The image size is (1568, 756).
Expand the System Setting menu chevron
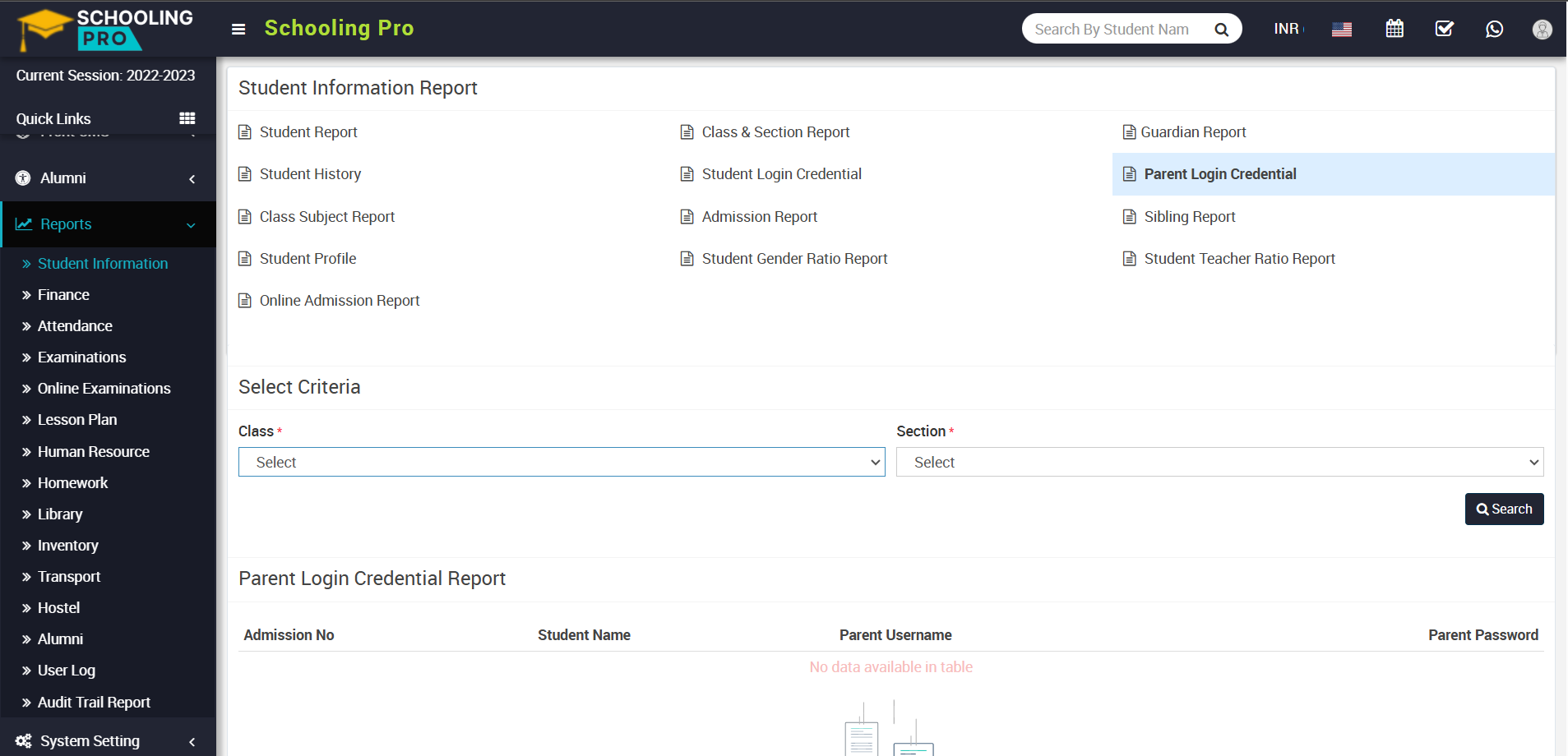[x=192, y=741]
